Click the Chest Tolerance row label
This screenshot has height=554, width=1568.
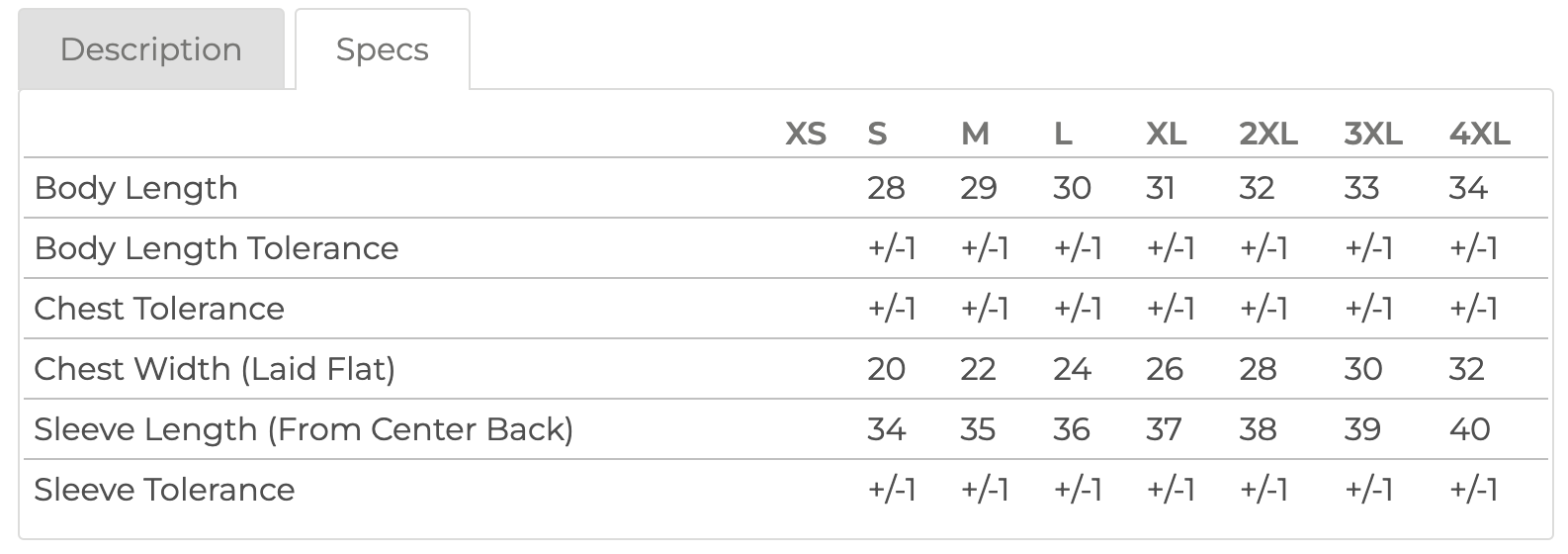pyautogui.click(x=159, y=309)
